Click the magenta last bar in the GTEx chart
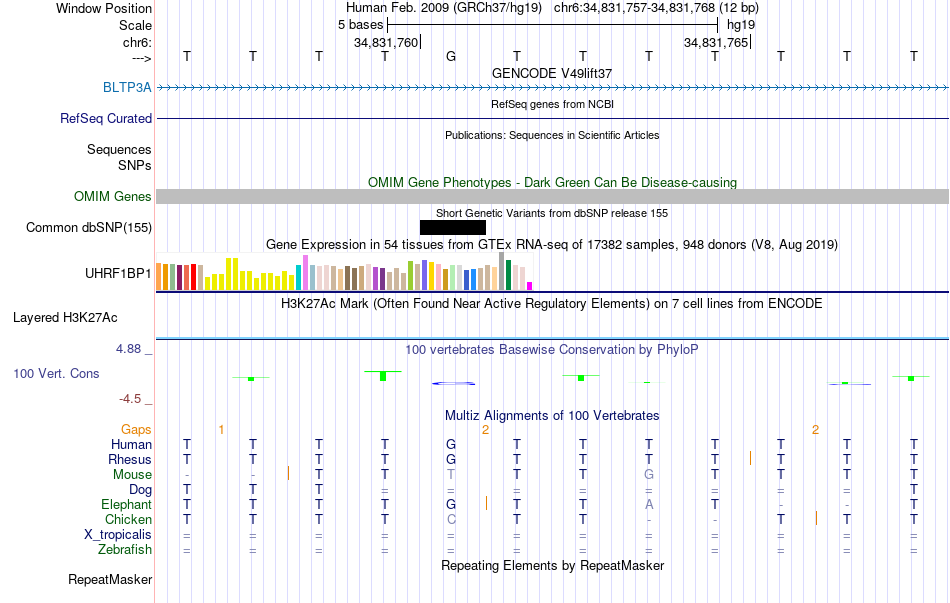Viewport: 950px width, 603px height. 530,286
